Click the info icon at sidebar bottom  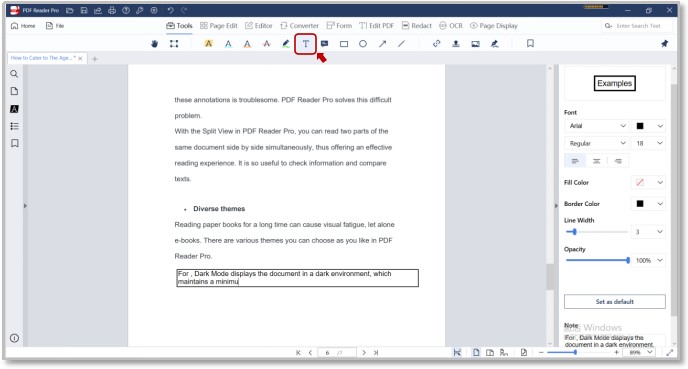(x=14, y=338)
